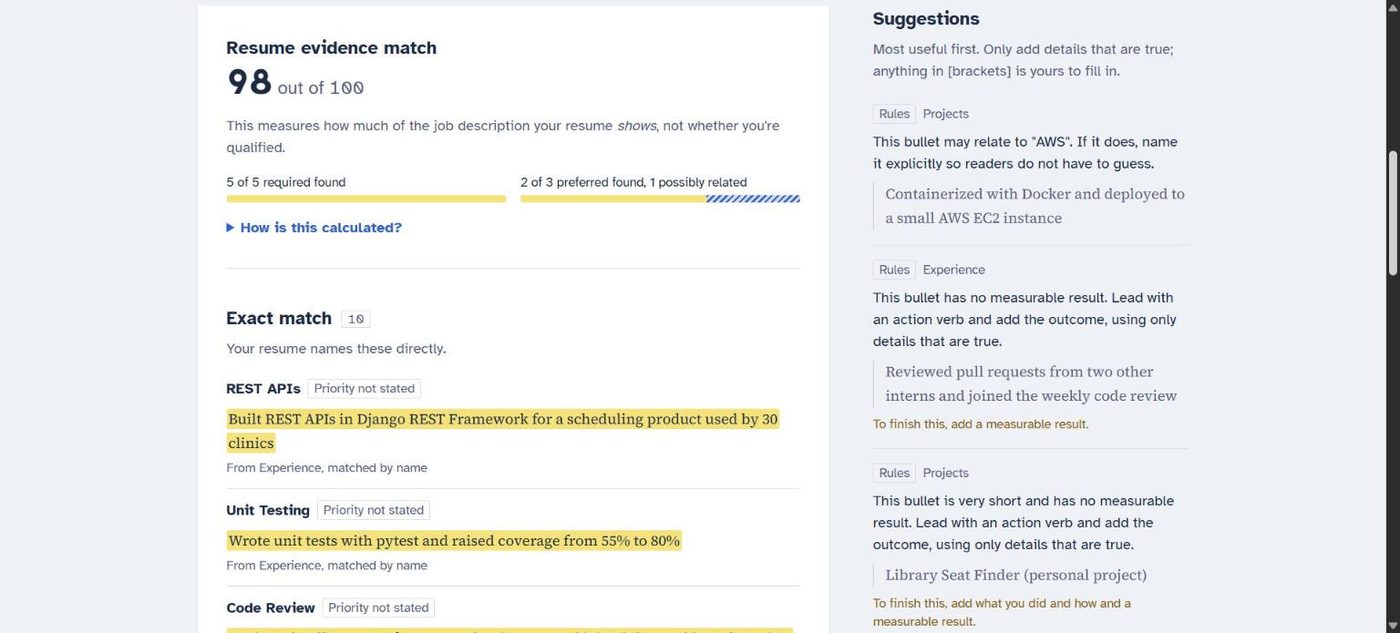The image size is (1400, 633).
Task: Click the disclosure triangle beside How is this calculated
Action: click(x=230, y=228)
